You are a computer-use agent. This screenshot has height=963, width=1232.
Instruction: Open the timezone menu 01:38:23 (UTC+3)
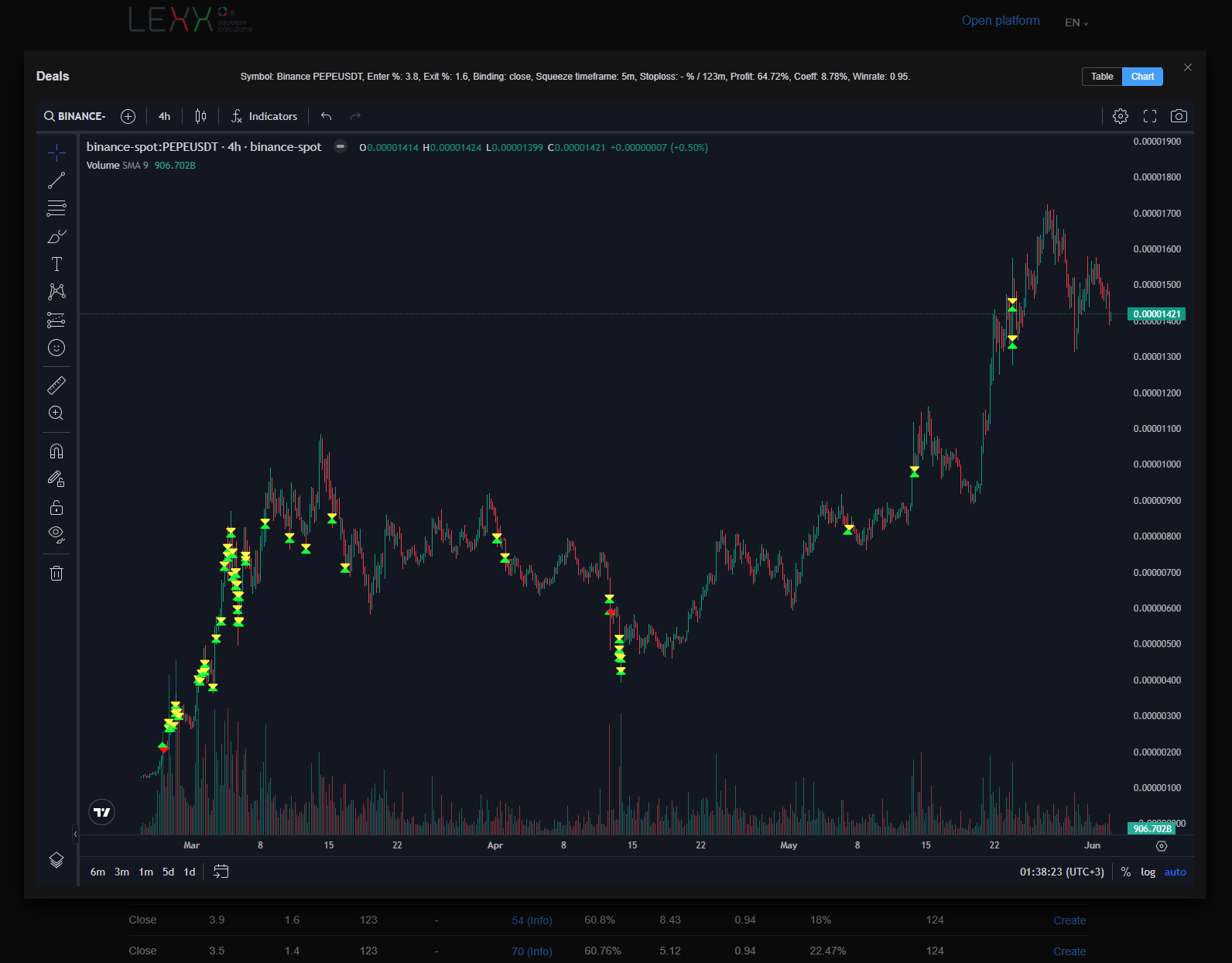[x=1062, y=872]
